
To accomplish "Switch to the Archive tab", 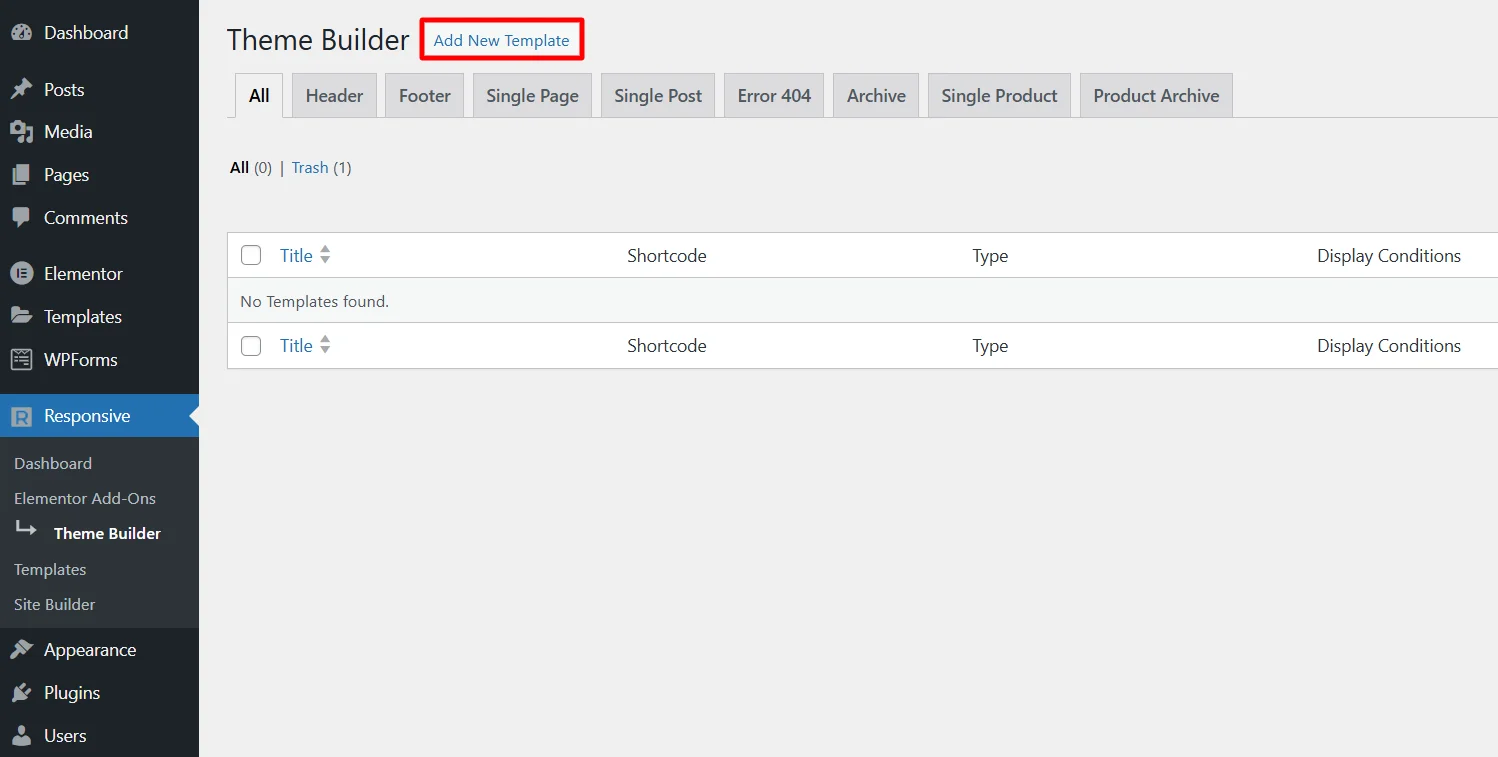I will click(876, 96).
